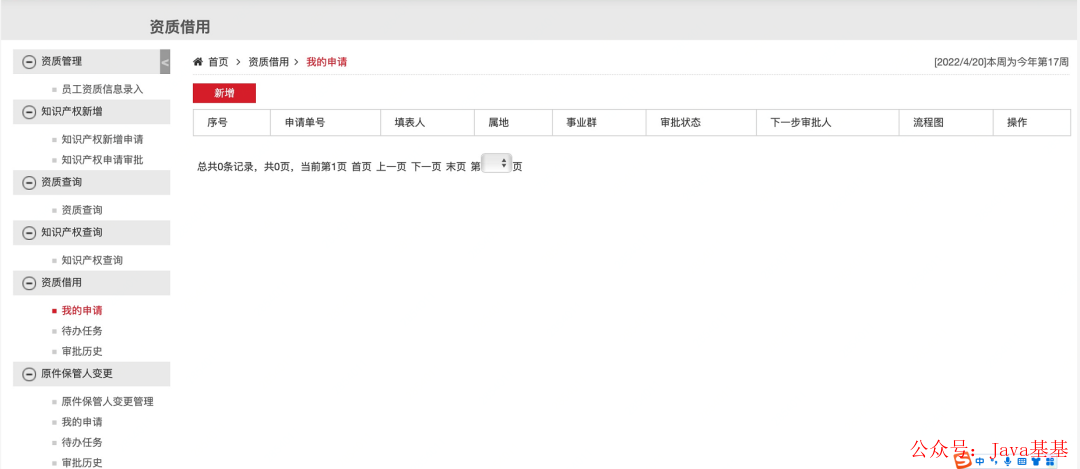The height and width of the screenshot is (469, 1080).
Task: Switch Sogou input language via 中 icon
Action: click(979, 461)
